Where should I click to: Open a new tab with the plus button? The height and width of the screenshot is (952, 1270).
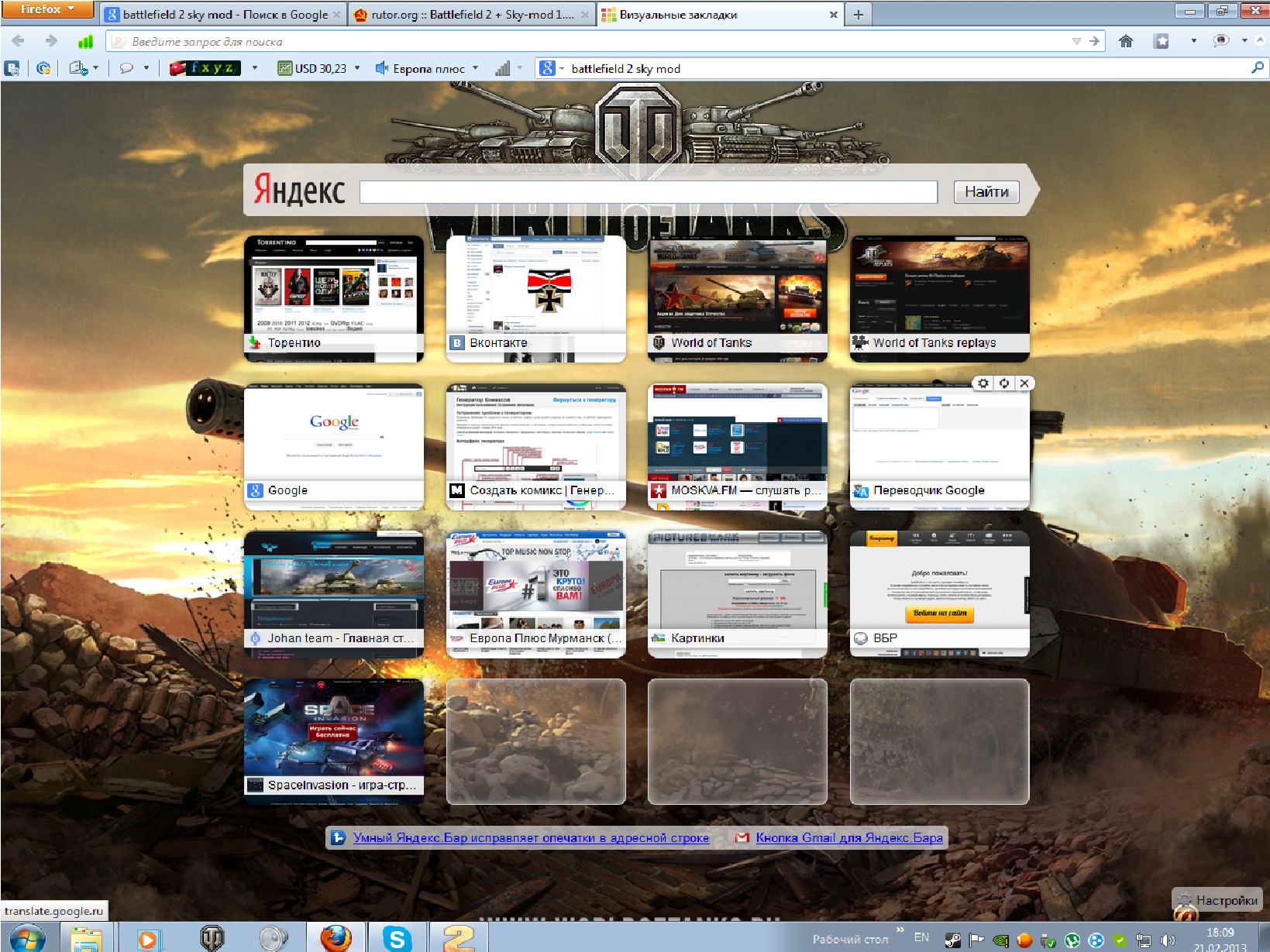tap(859, 15)
